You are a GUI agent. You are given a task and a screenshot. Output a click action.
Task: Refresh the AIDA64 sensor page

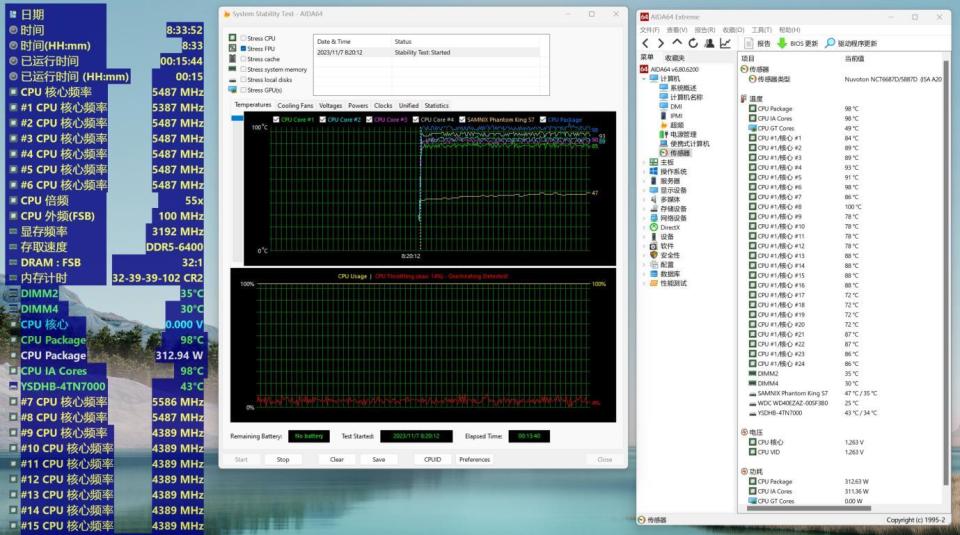tap(692, 43)
